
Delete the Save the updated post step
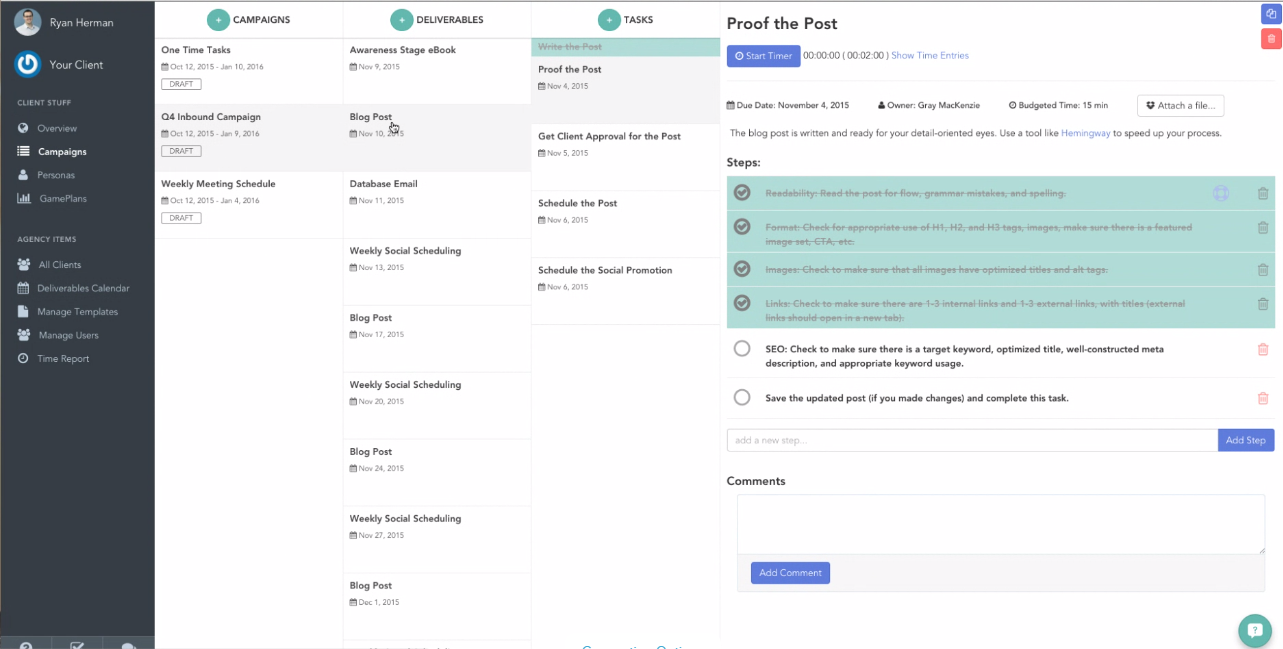tap(1263, 398)
